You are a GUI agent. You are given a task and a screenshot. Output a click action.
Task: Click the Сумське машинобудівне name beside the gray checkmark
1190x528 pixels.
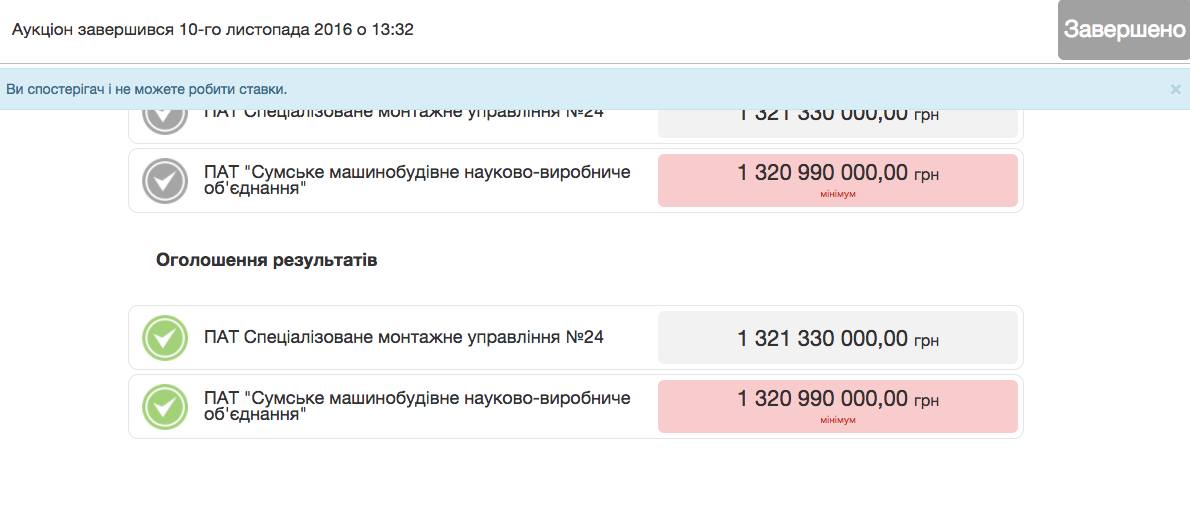pyautogui.click(x=417, y=181)
